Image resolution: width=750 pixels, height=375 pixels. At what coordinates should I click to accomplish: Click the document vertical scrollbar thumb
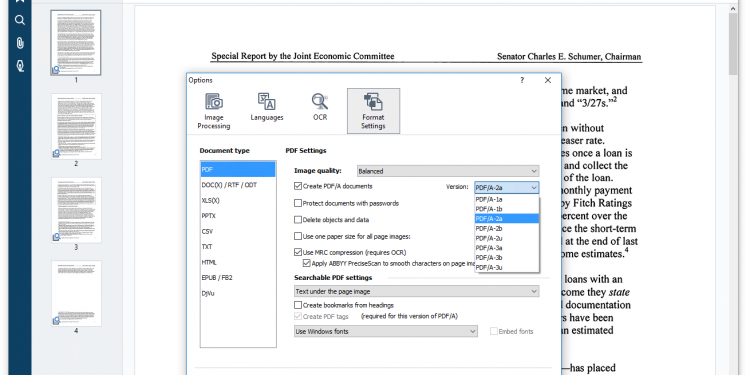tap(733, 44)
